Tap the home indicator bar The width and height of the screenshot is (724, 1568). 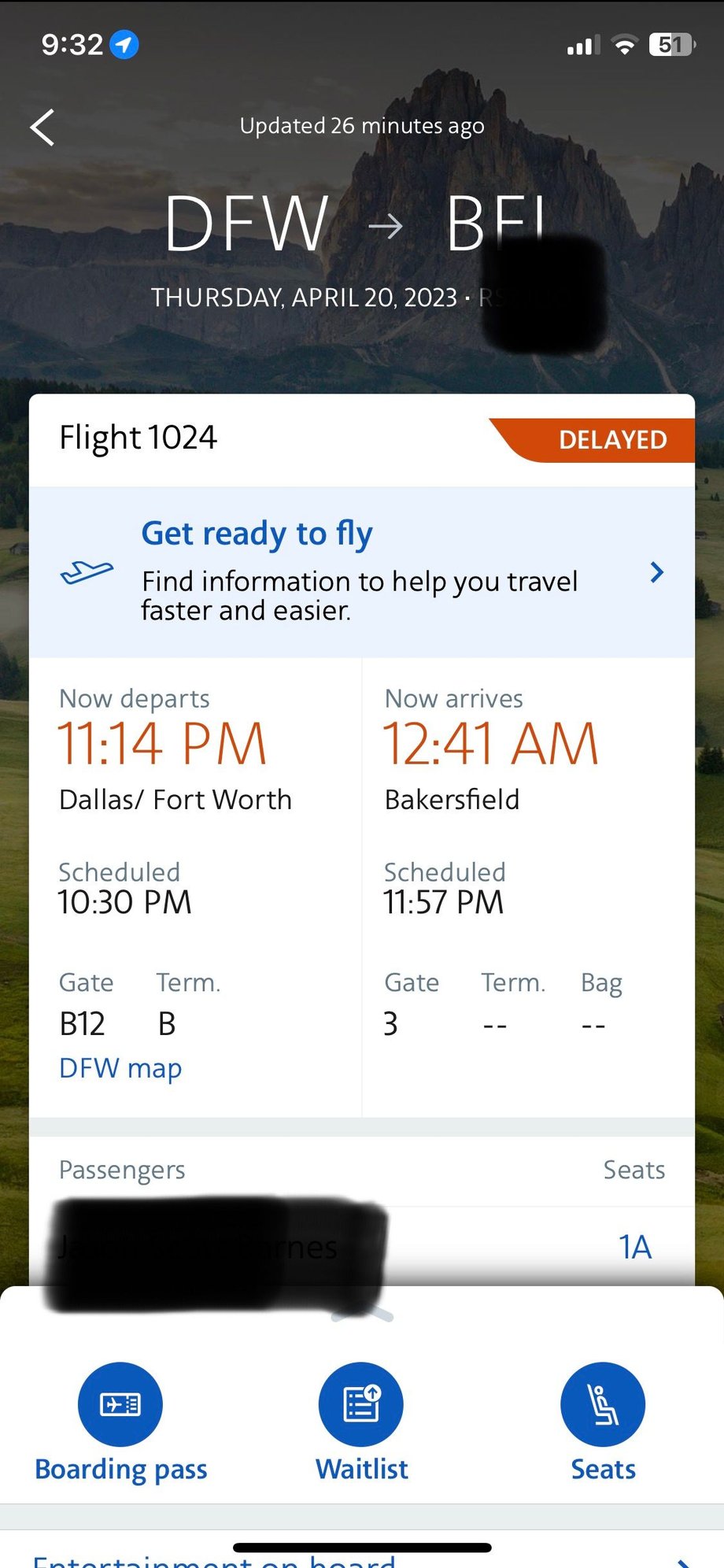tap(362, 1548)
